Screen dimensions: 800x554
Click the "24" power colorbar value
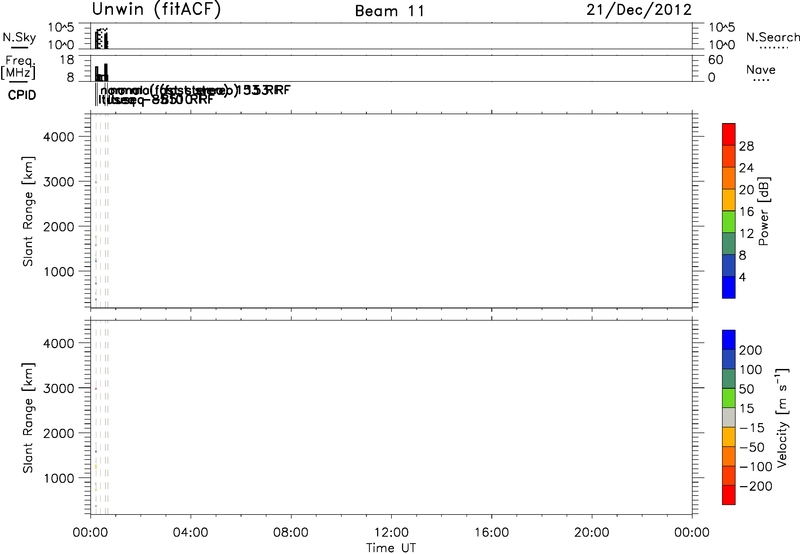point(746,168)
